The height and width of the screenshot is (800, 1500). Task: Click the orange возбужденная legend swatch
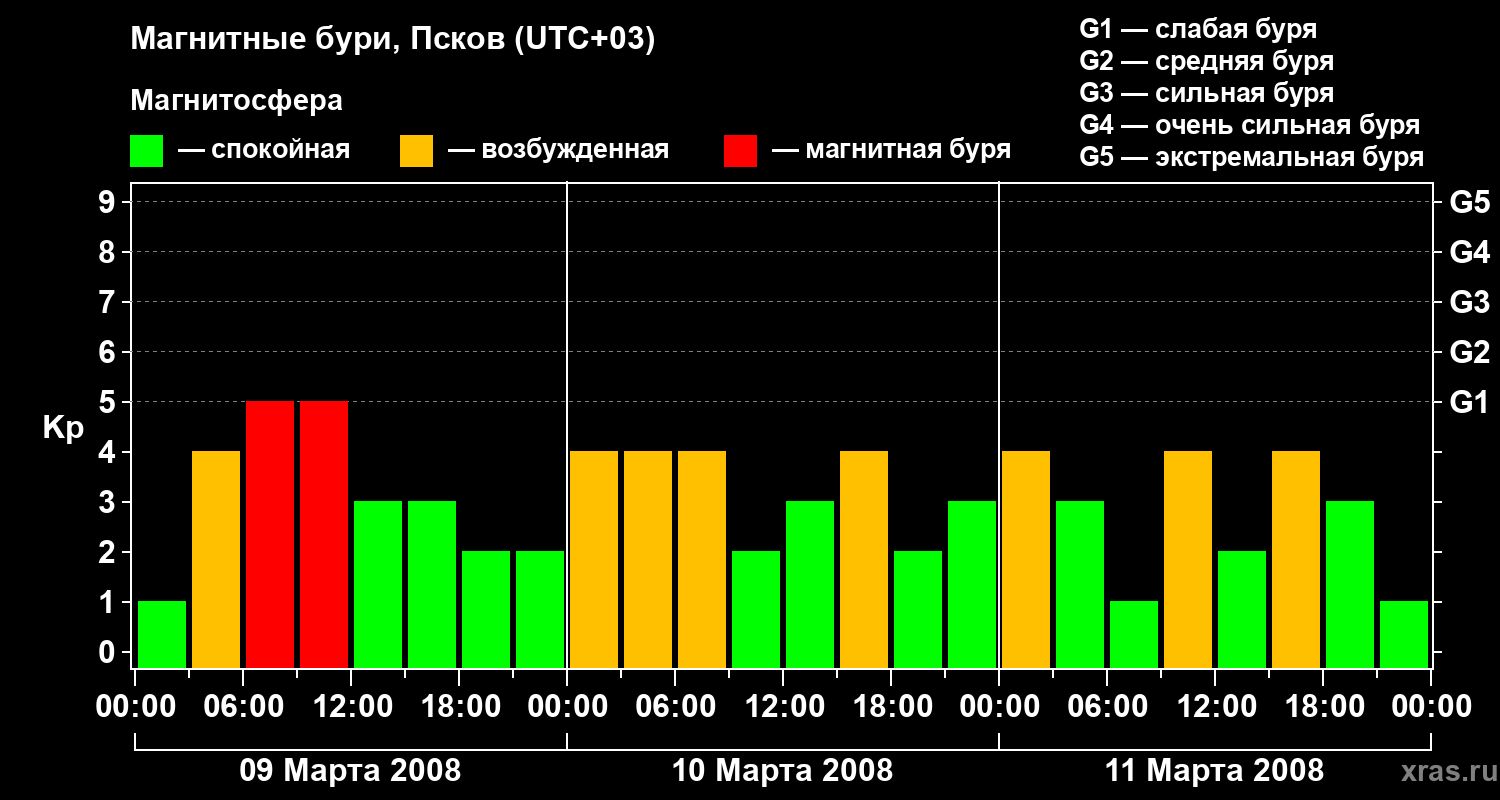pos(416,151)
